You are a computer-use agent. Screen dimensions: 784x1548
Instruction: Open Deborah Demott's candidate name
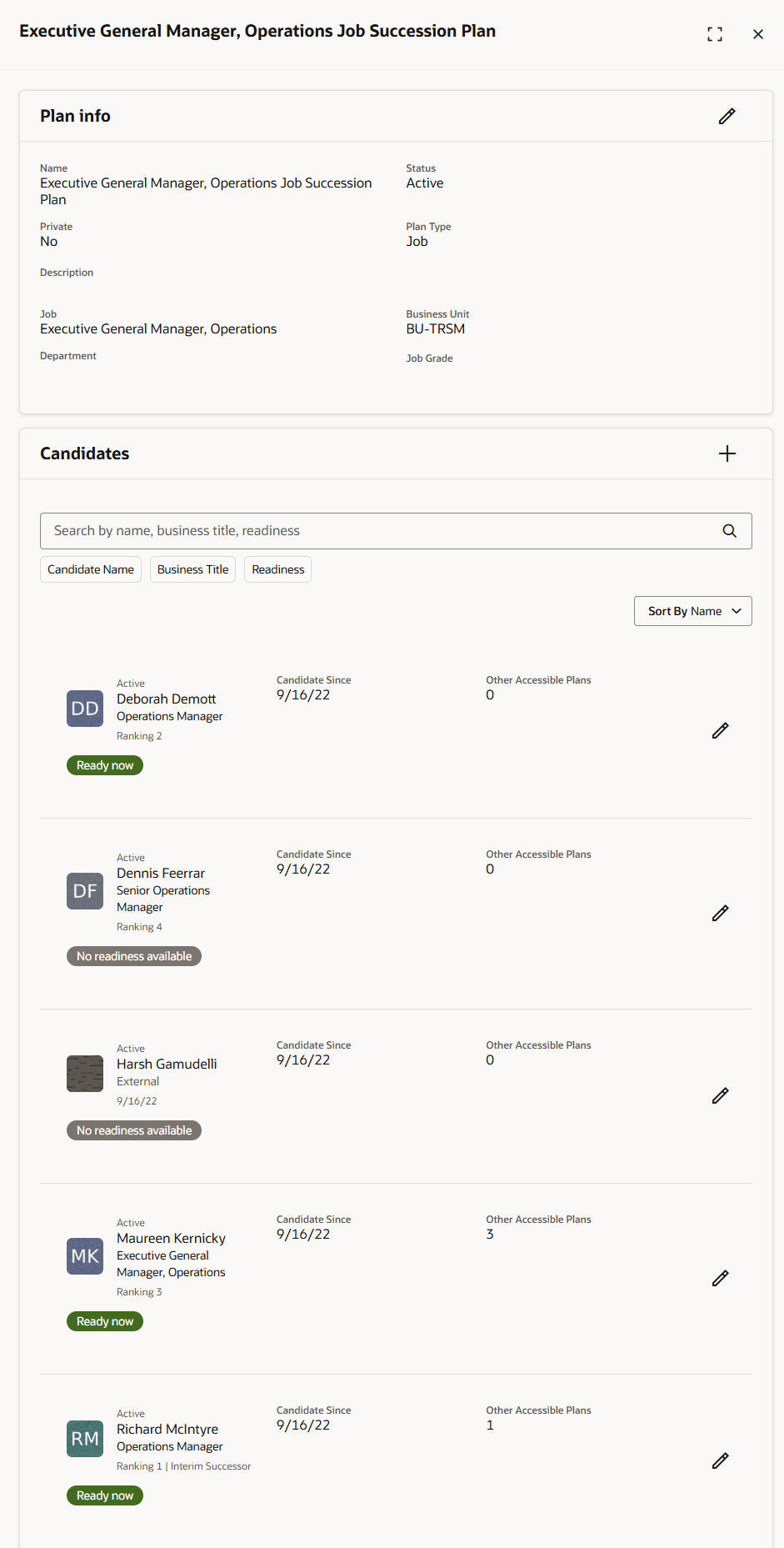coord(166,699)
